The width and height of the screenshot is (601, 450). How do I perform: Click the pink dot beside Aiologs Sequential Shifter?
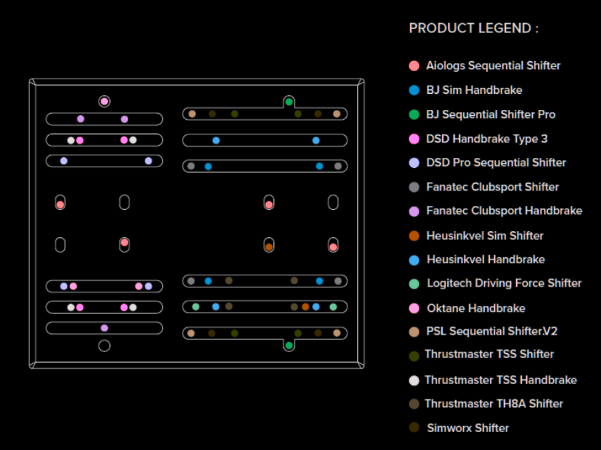point(414,66)
